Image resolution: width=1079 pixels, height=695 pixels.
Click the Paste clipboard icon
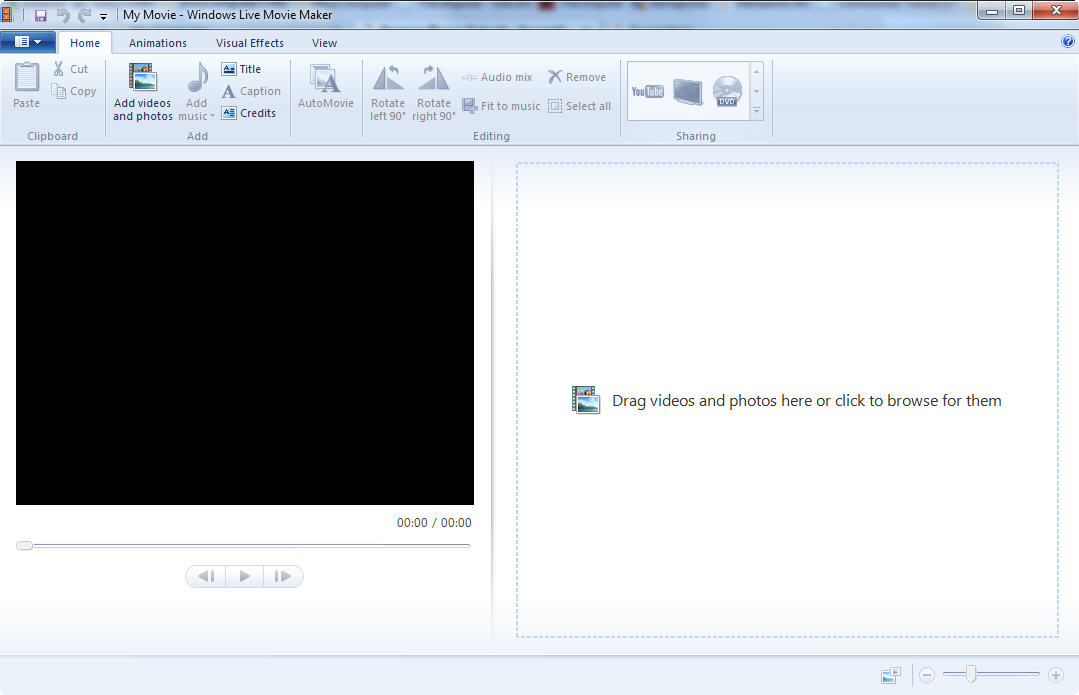coord(27,85)
